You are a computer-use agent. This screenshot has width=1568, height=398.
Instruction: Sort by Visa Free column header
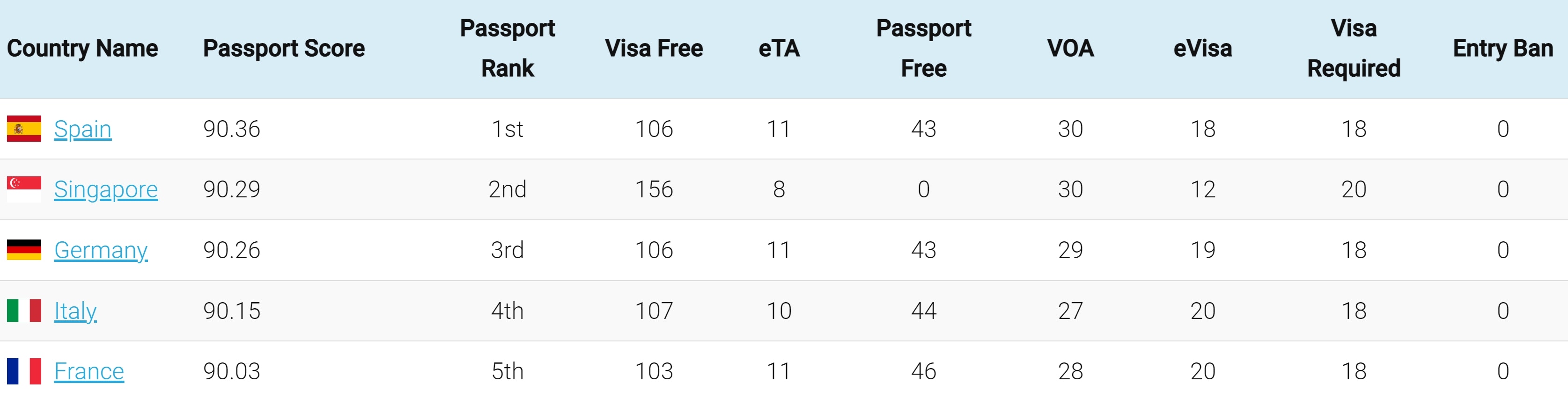click(x=654, y=49)
